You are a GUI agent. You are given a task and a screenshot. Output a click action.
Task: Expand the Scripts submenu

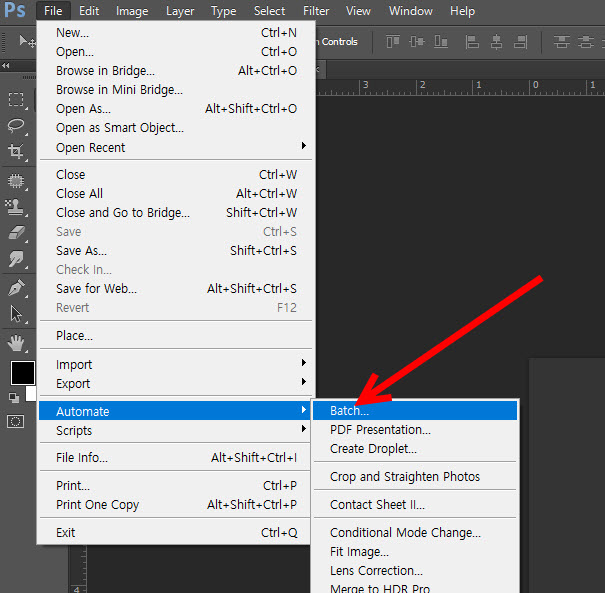[x=175, y=430]
